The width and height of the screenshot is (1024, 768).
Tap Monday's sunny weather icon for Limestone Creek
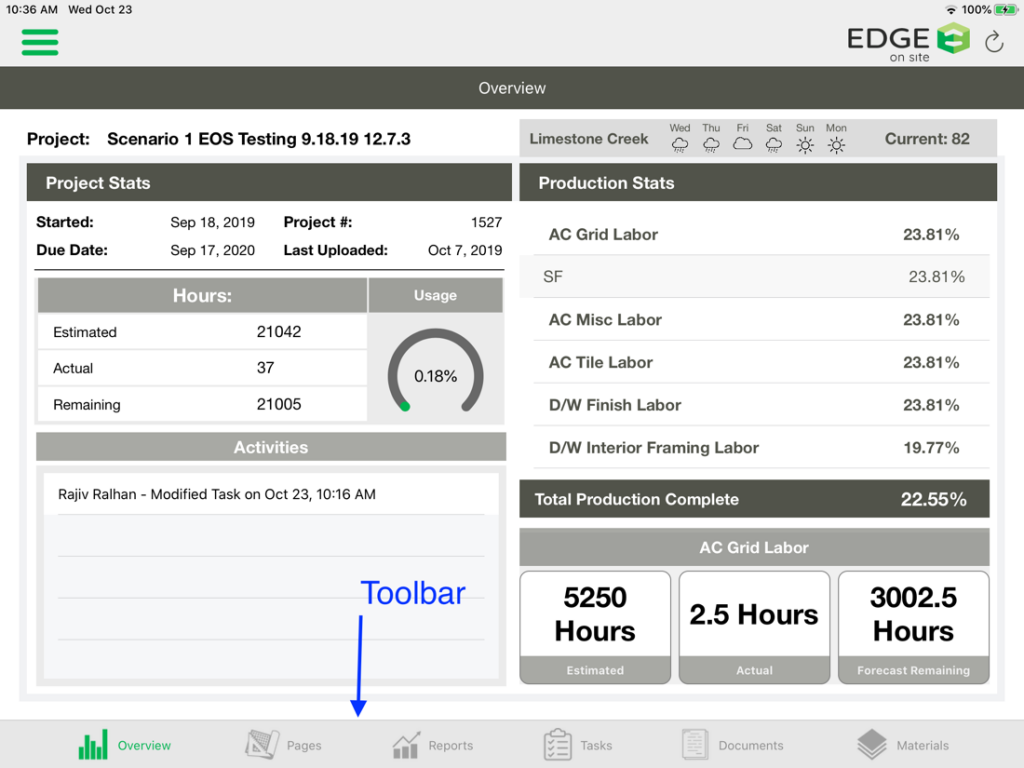(x=836, y=143)
